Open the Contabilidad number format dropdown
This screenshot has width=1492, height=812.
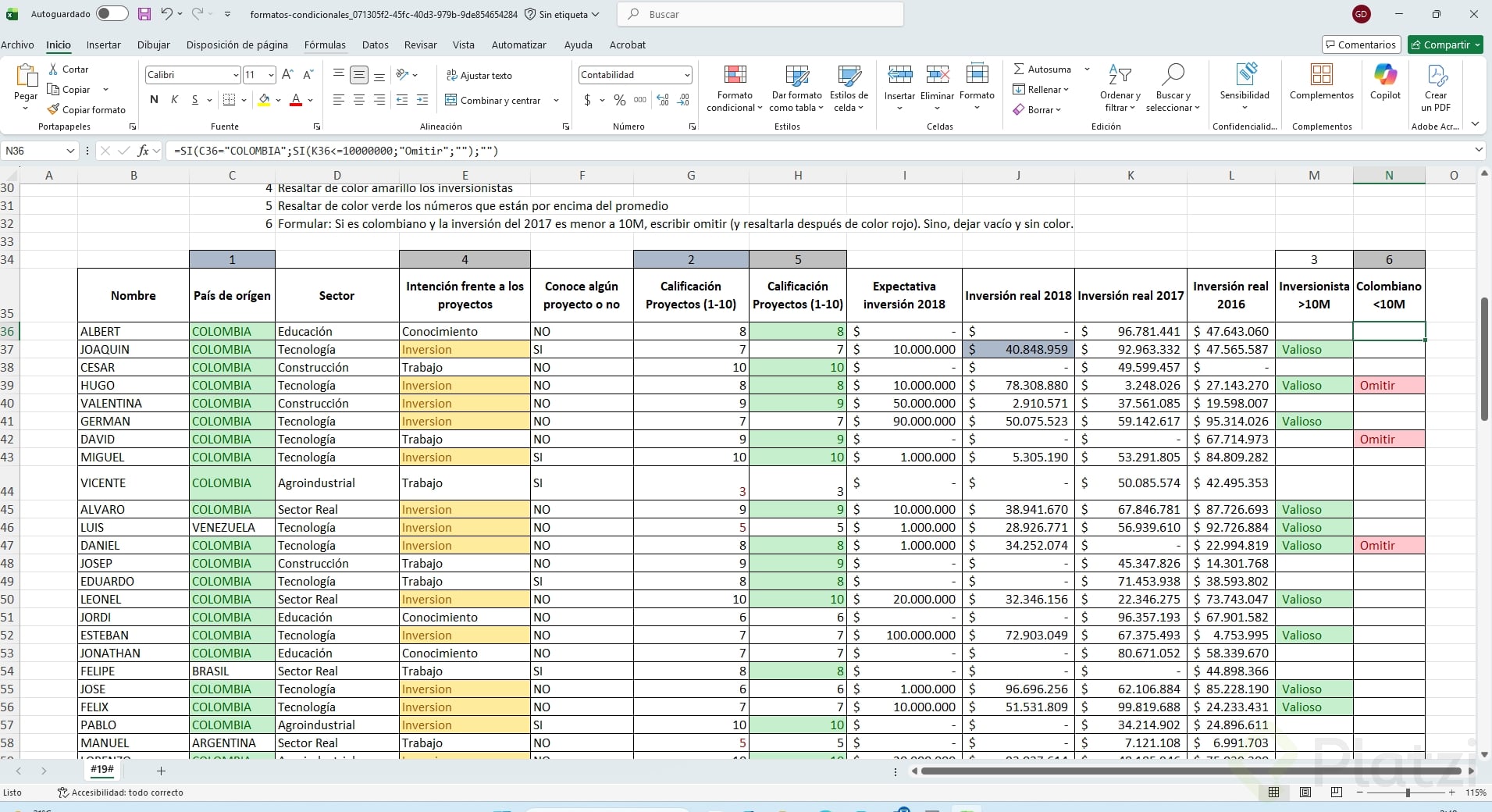[x=686, y=75]
